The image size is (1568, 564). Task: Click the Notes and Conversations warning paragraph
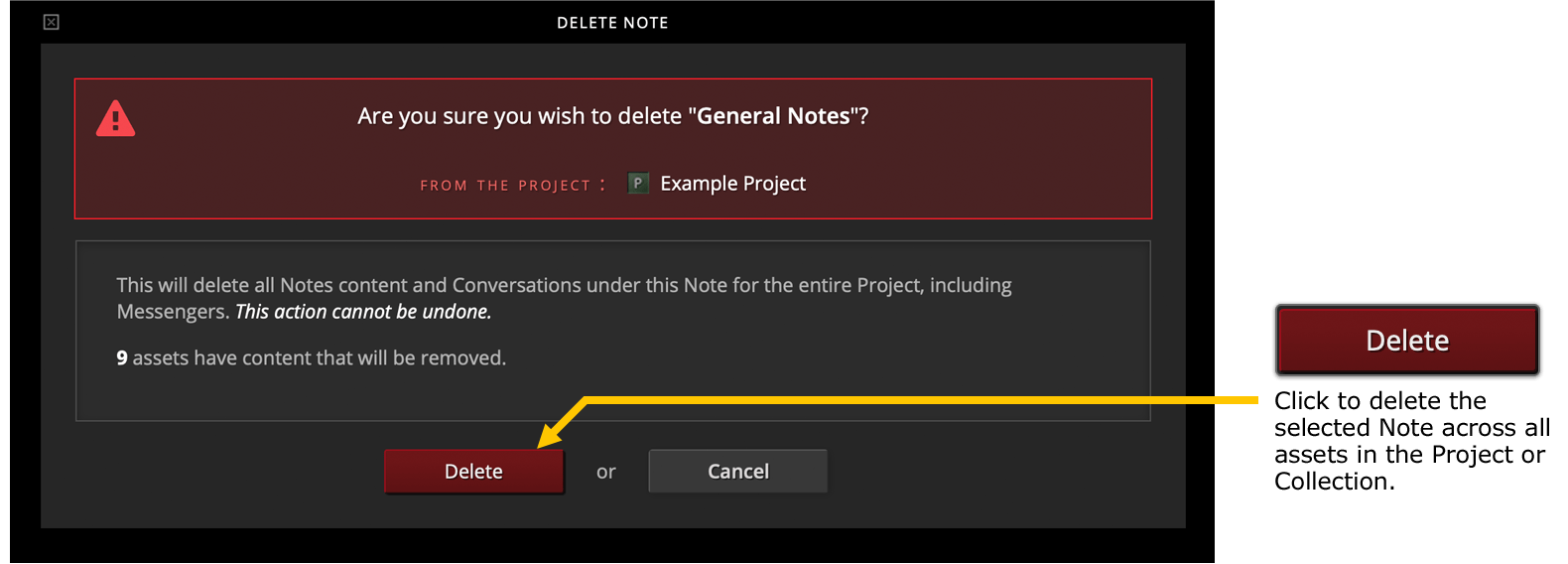[x=564, y=298]
